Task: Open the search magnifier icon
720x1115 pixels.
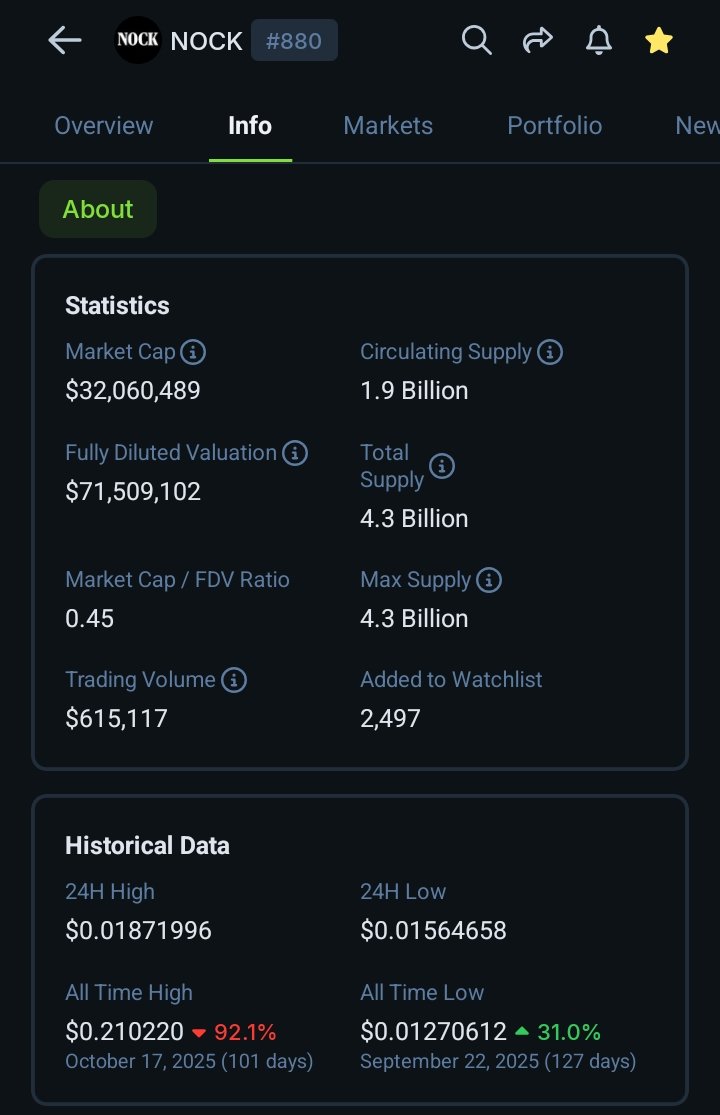Action: point(476,41)
